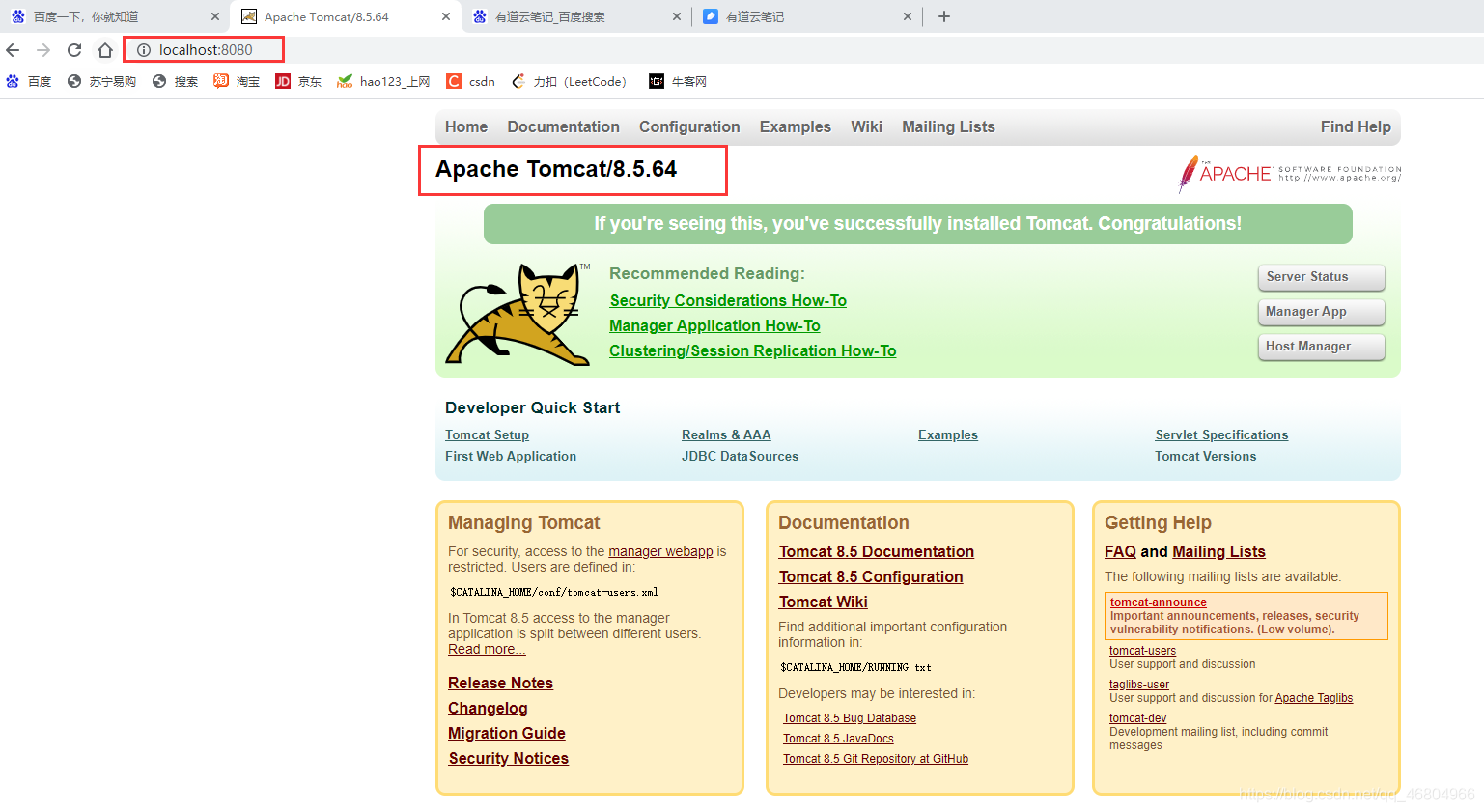The width and height of the screenshot is (1484, 812).
Task: Open Clustering/Session Replication How-To link
Action: [752, 351]
